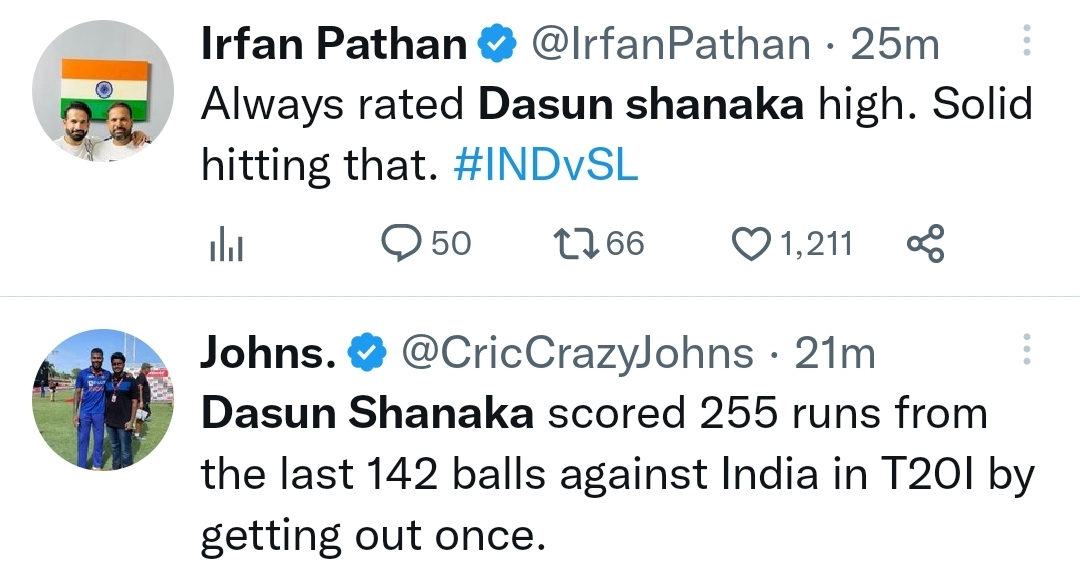The image size is (1080, 576).
Task: Click Irfan Pathan's blue verified badge
Action: (x=496, y=44)
